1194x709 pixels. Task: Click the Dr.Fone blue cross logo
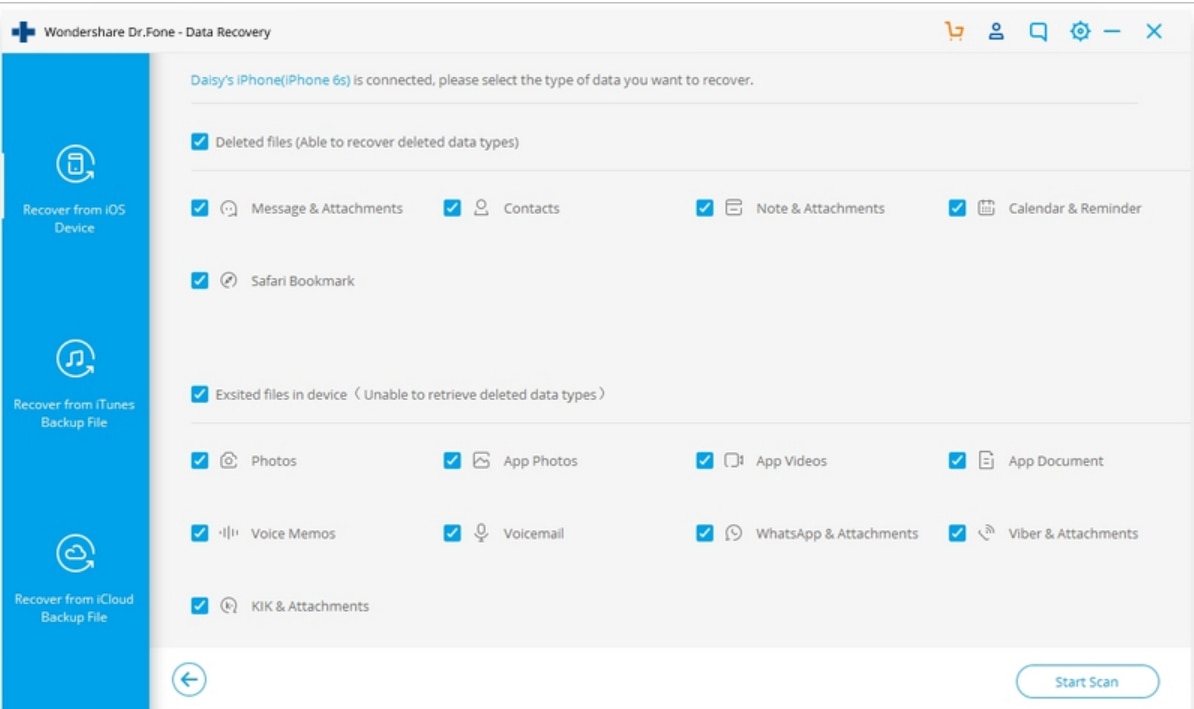(x=24, y=32)
